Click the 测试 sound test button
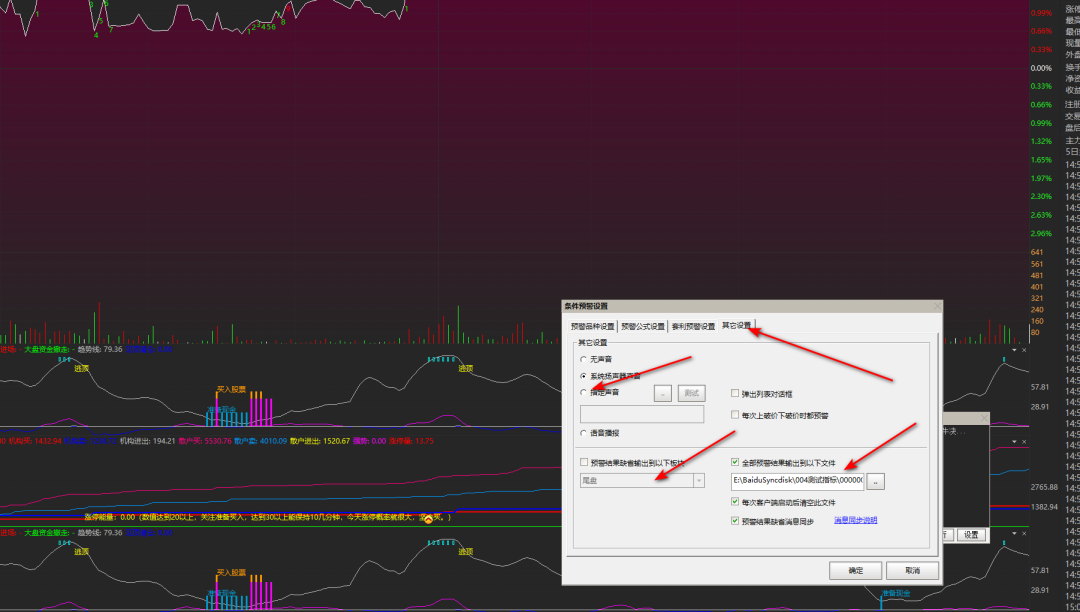The height and width of the screenshot is (612, 1080). point(692,393)
